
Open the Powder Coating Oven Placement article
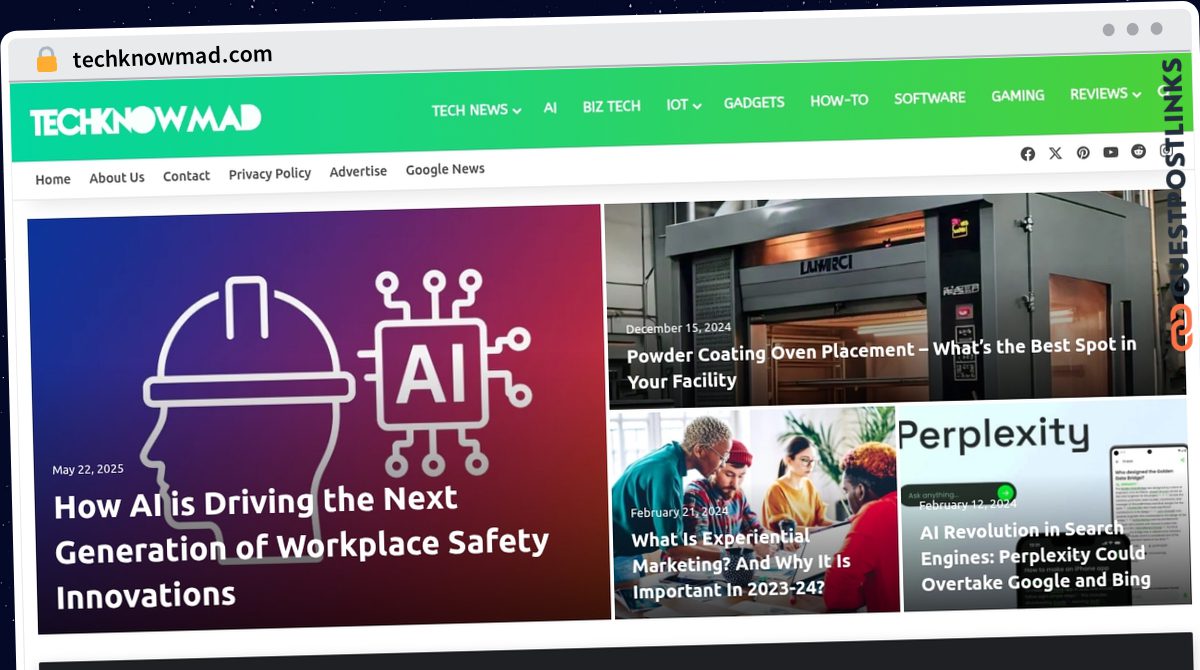pyautogui.click(x=881, y=363)
